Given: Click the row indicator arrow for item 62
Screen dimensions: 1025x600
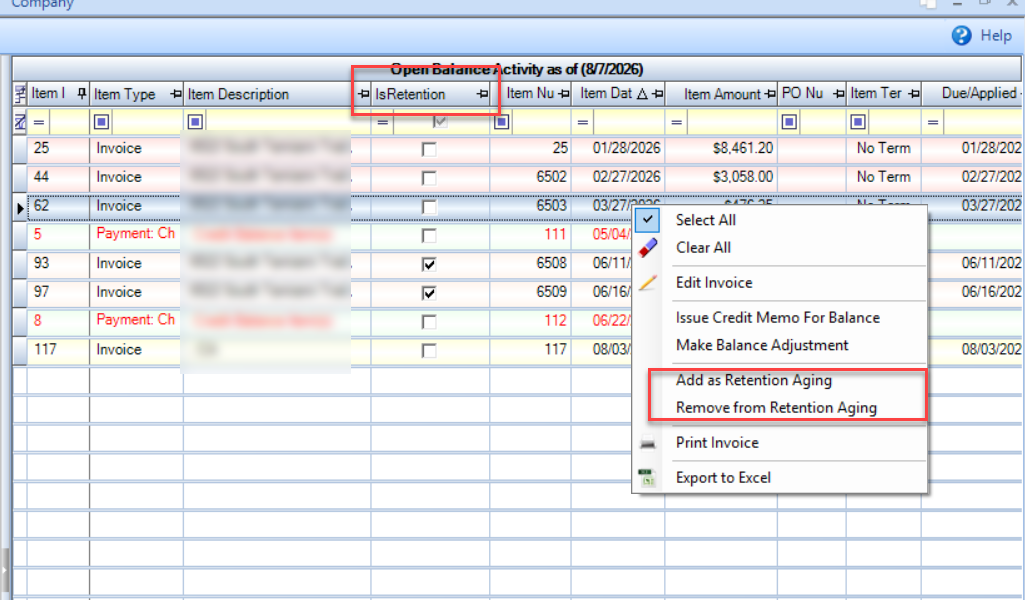Looking at the screenshot, I should (x=20, y=208).
